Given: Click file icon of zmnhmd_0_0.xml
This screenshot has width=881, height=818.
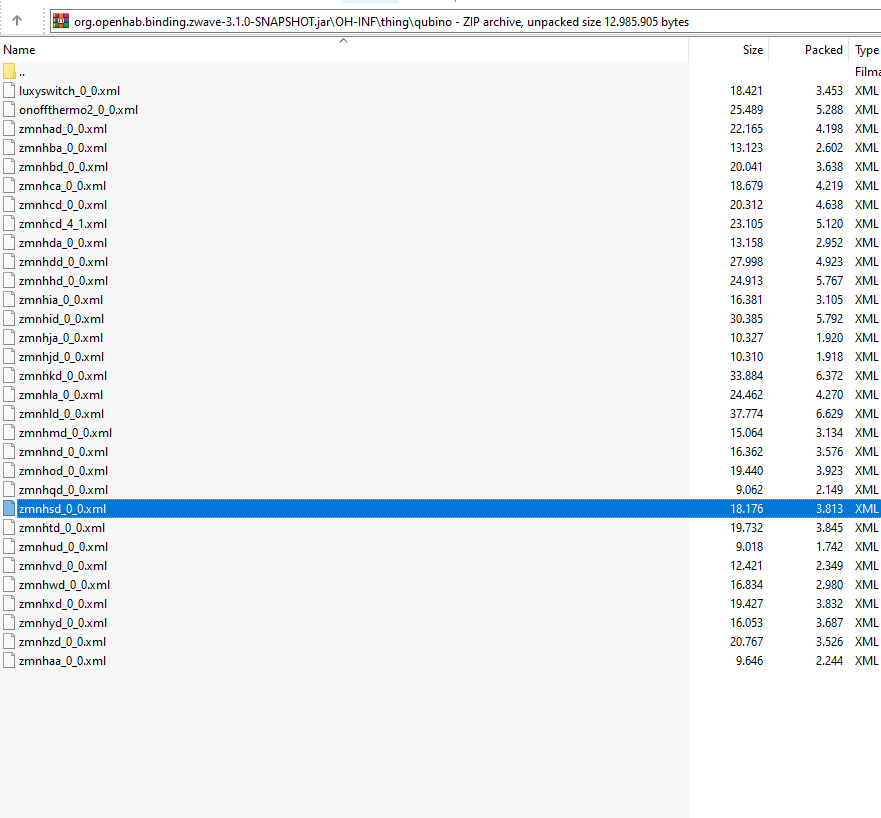Looking at the screenshot, I should tap(9, 433).
